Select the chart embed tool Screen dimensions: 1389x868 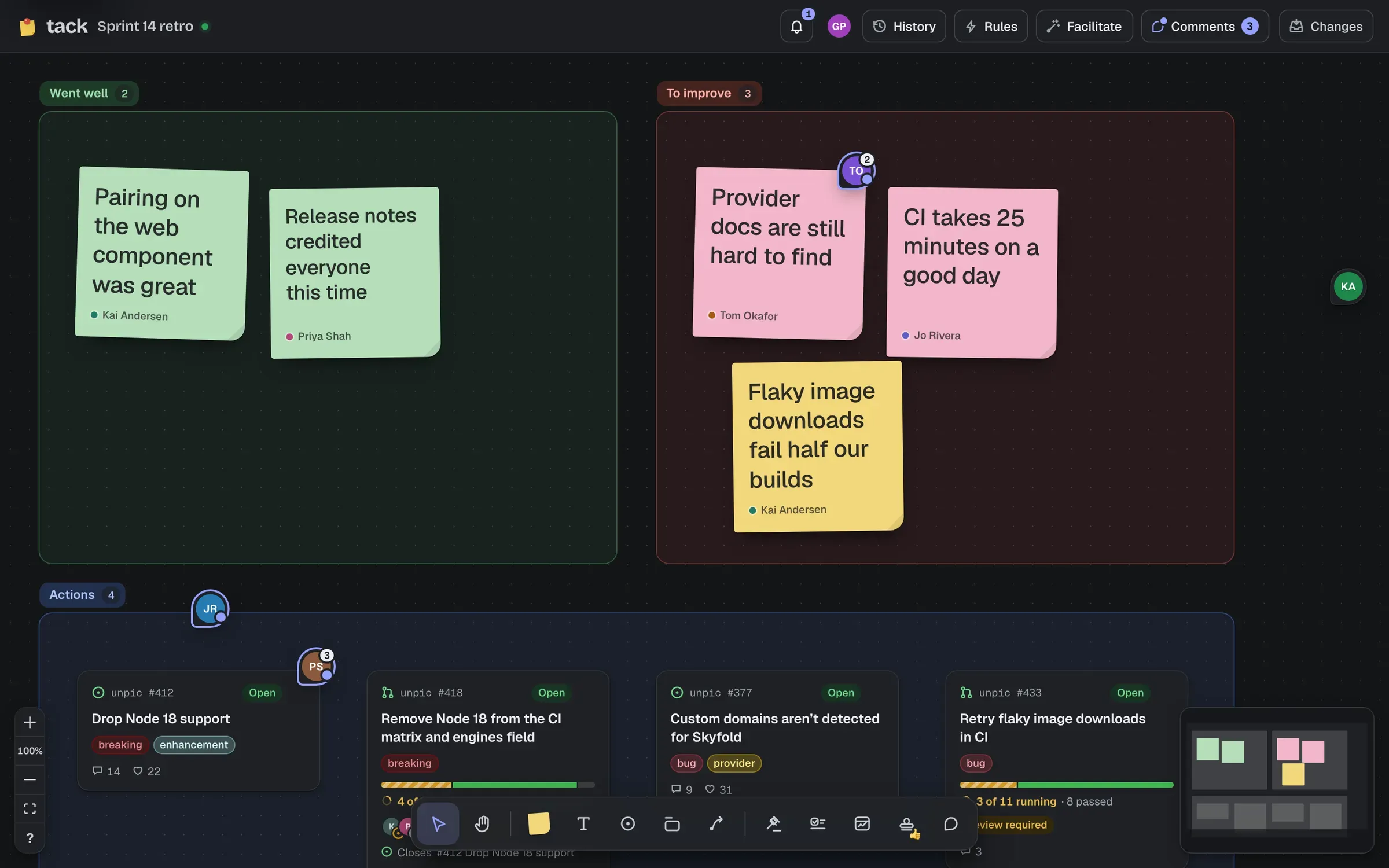click(x=862, y=823)
